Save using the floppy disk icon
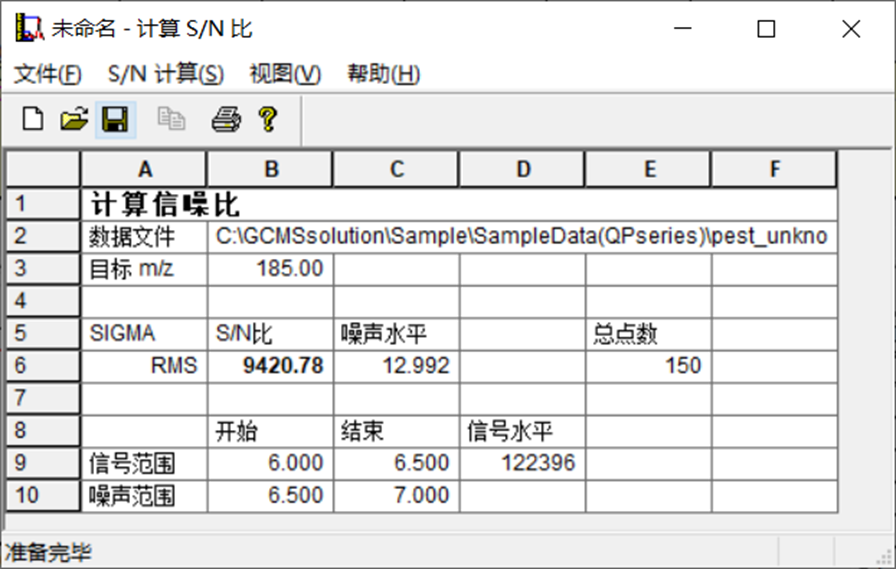Viewport: 896px width, 569px height. click(x=115, y=120)
